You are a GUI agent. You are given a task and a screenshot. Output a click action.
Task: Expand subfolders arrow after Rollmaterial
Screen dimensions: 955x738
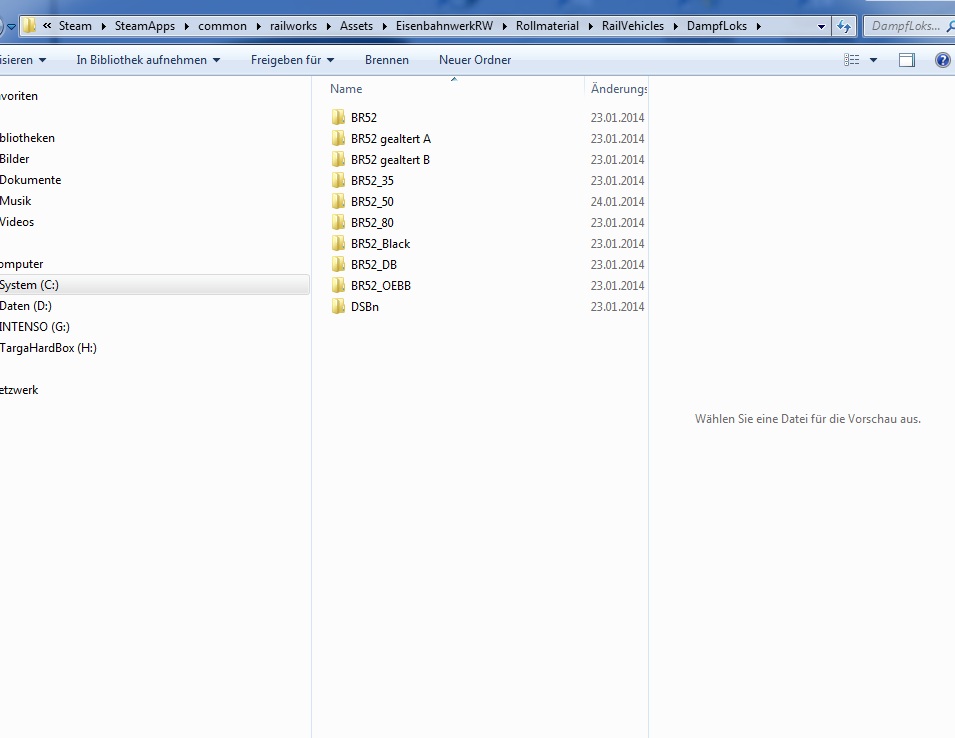coord(590,26)
